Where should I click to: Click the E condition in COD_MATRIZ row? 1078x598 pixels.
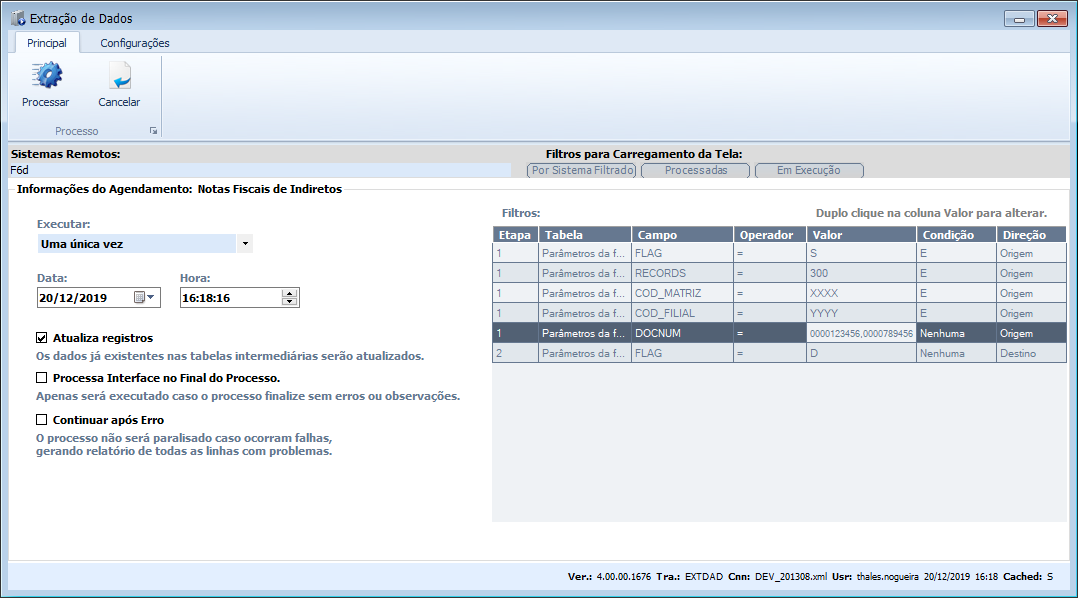point(956,293)
